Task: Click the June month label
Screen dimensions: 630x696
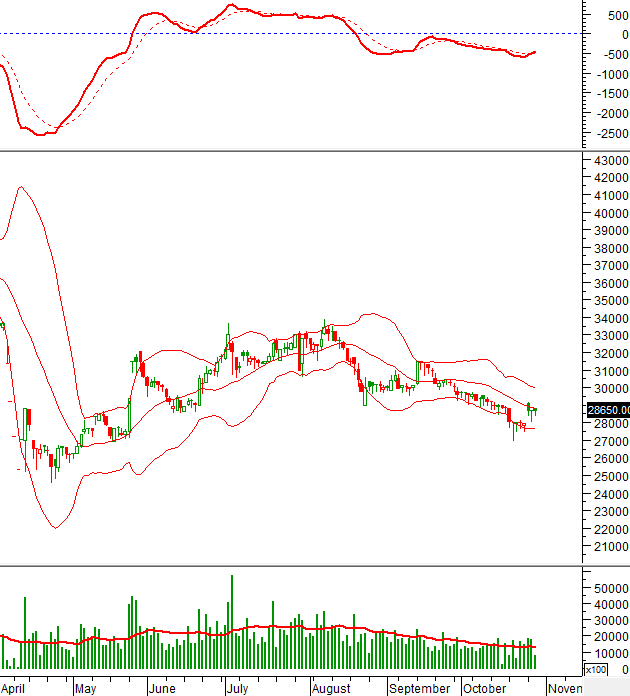Action: click(161, 688)
